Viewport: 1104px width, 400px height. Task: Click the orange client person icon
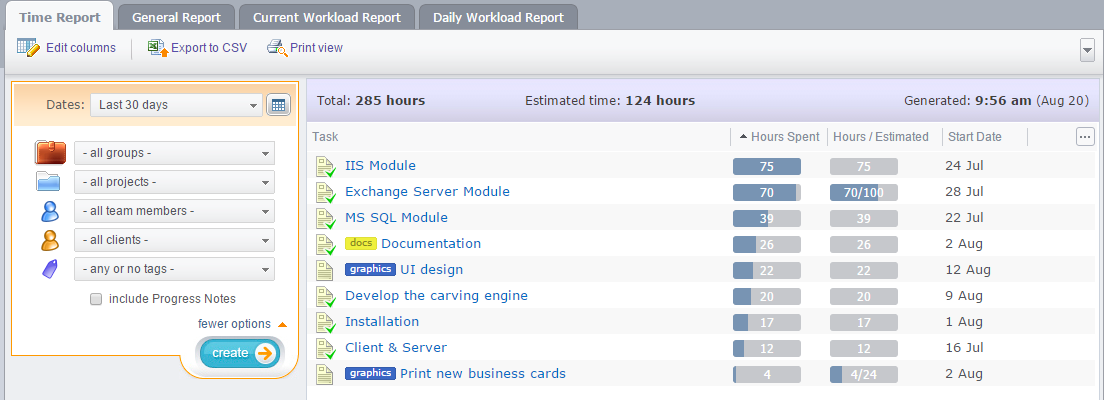point(49,240)
